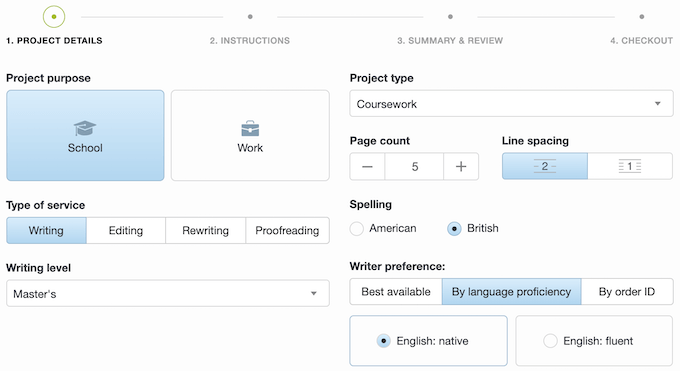This screenshot has height=371, width=680.
Task: Click the briefcase icon
Action: click(250, 129)
